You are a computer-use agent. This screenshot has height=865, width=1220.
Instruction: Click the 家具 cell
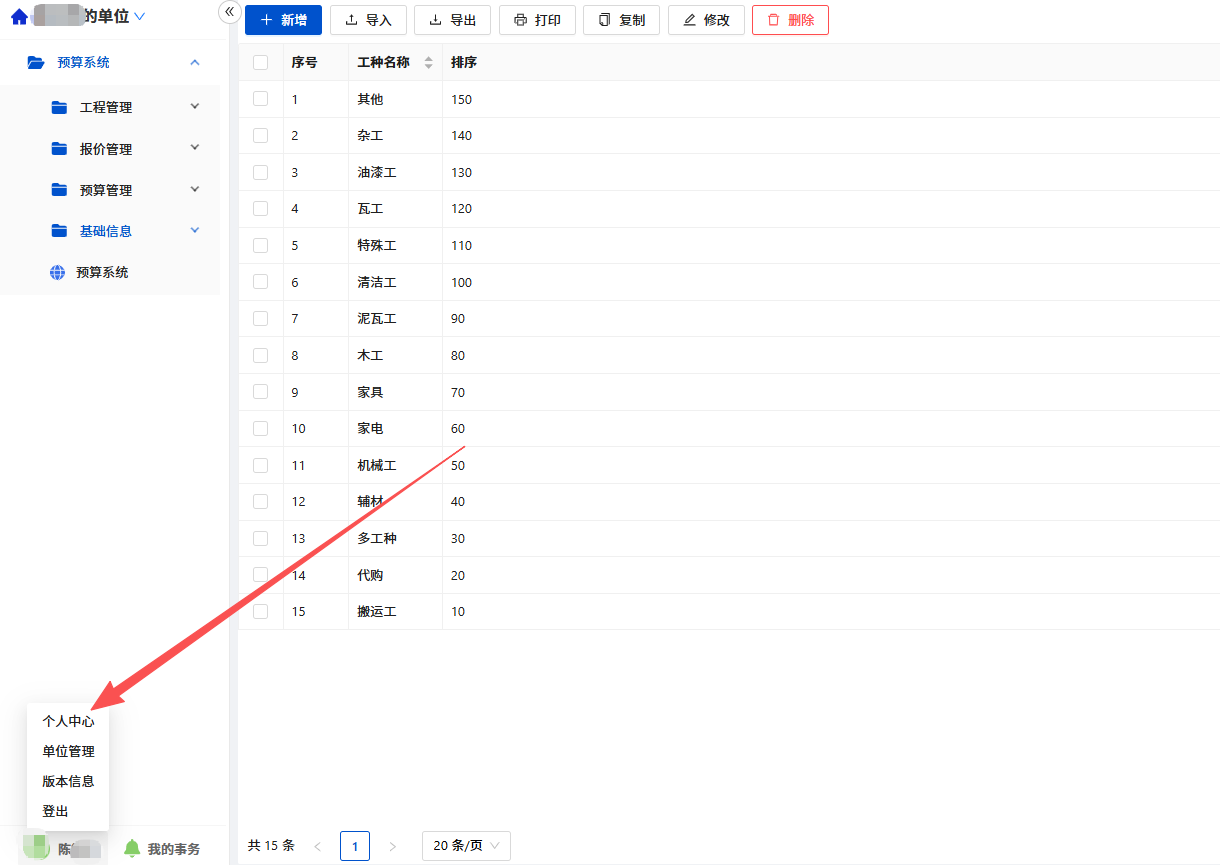(370, 392)
